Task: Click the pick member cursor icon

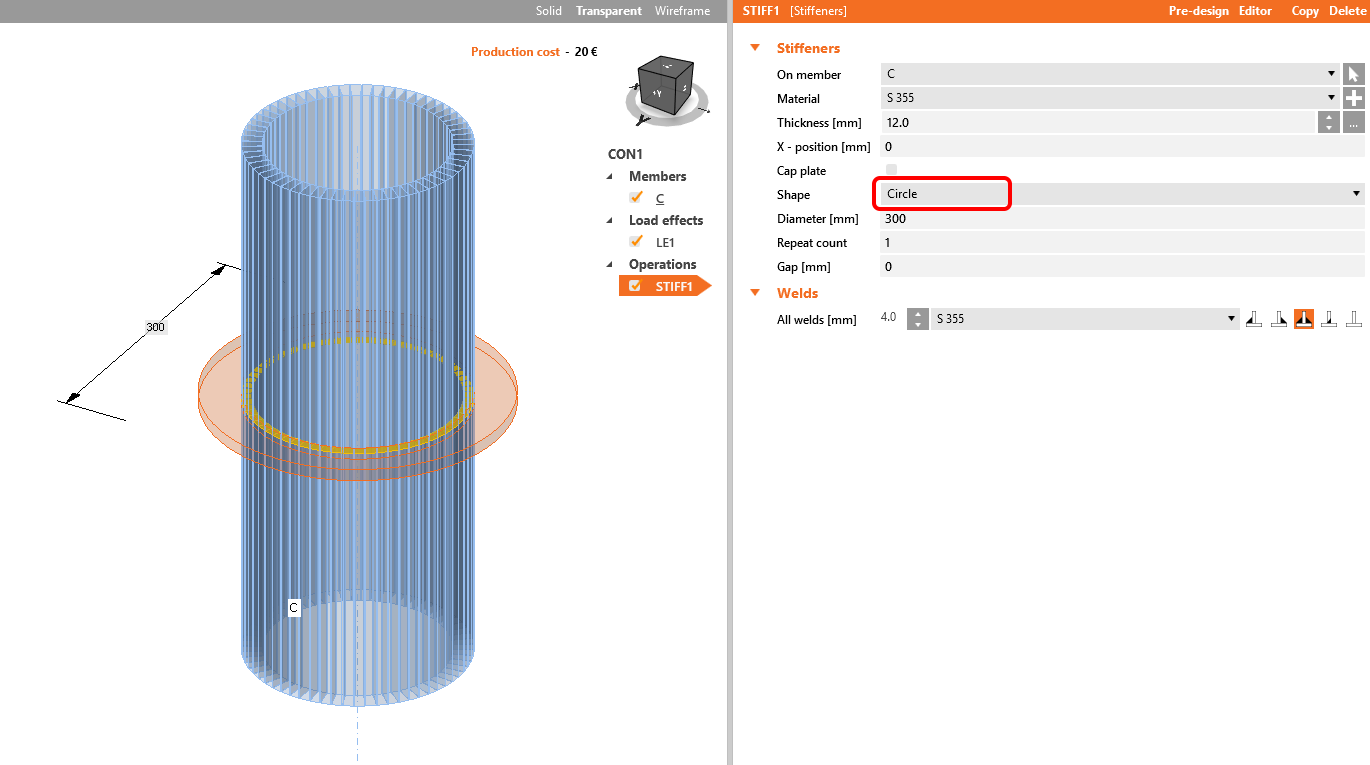Action: 1353,74
